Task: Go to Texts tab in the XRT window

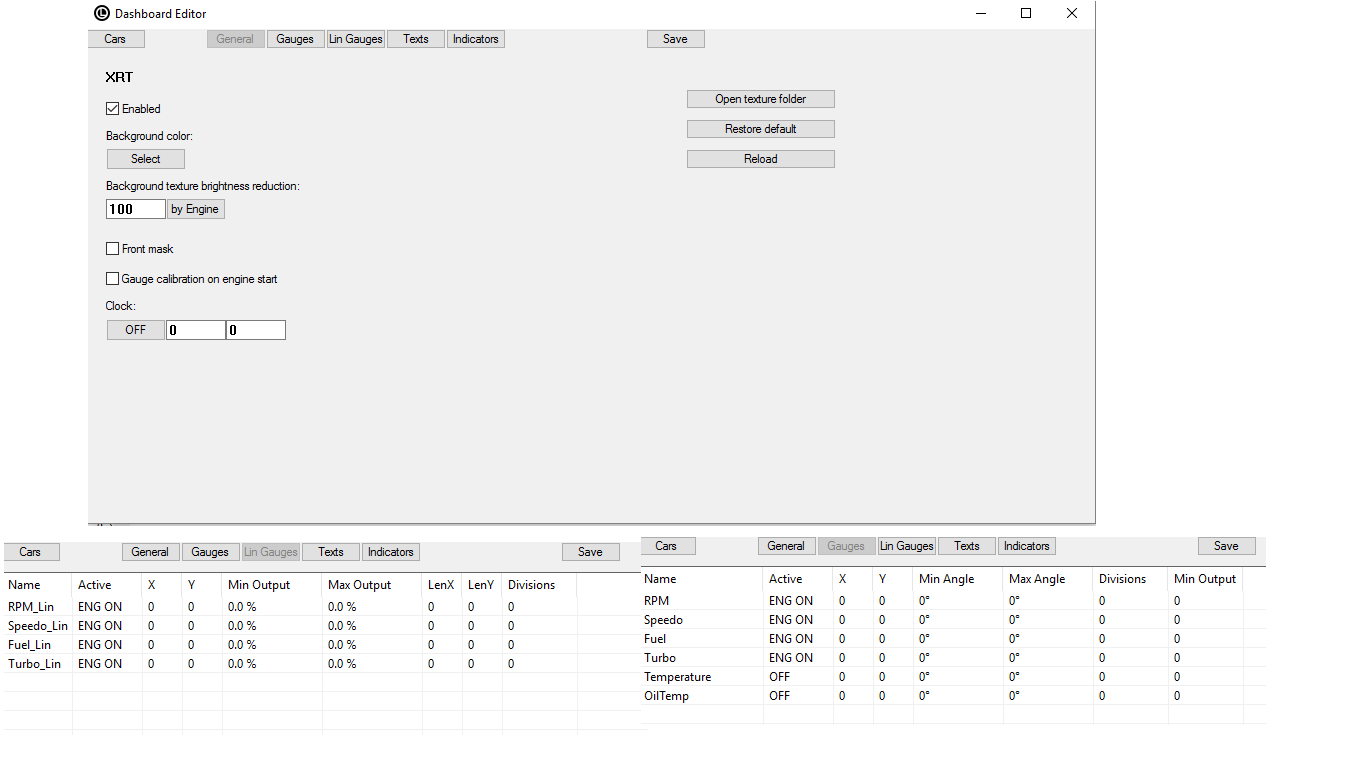Action: pos(416,39)
